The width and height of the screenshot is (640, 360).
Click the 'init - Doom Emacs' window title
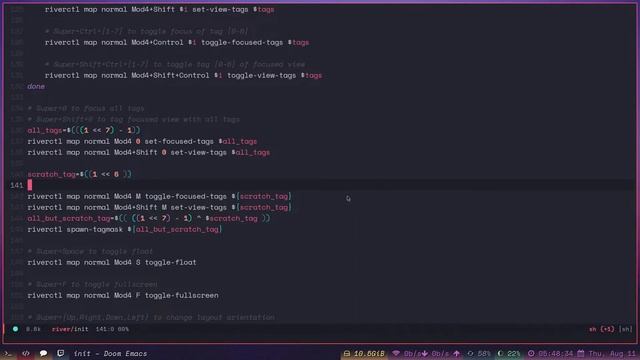pos(110,353)
